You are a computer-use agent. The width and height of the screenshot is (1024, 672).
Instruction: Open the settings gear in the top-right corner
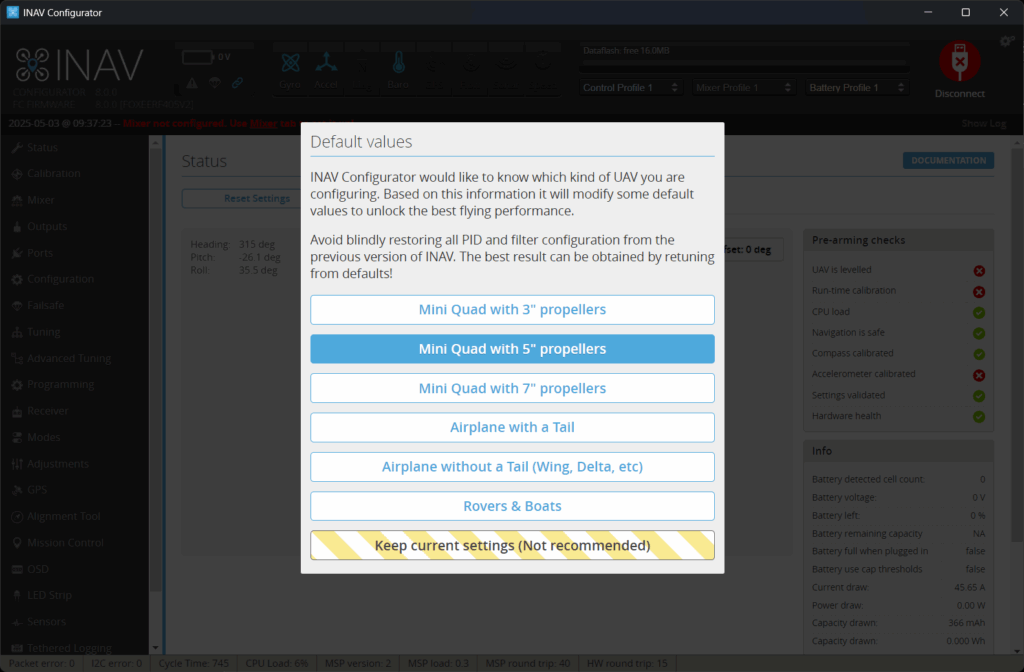point(1006,42)
